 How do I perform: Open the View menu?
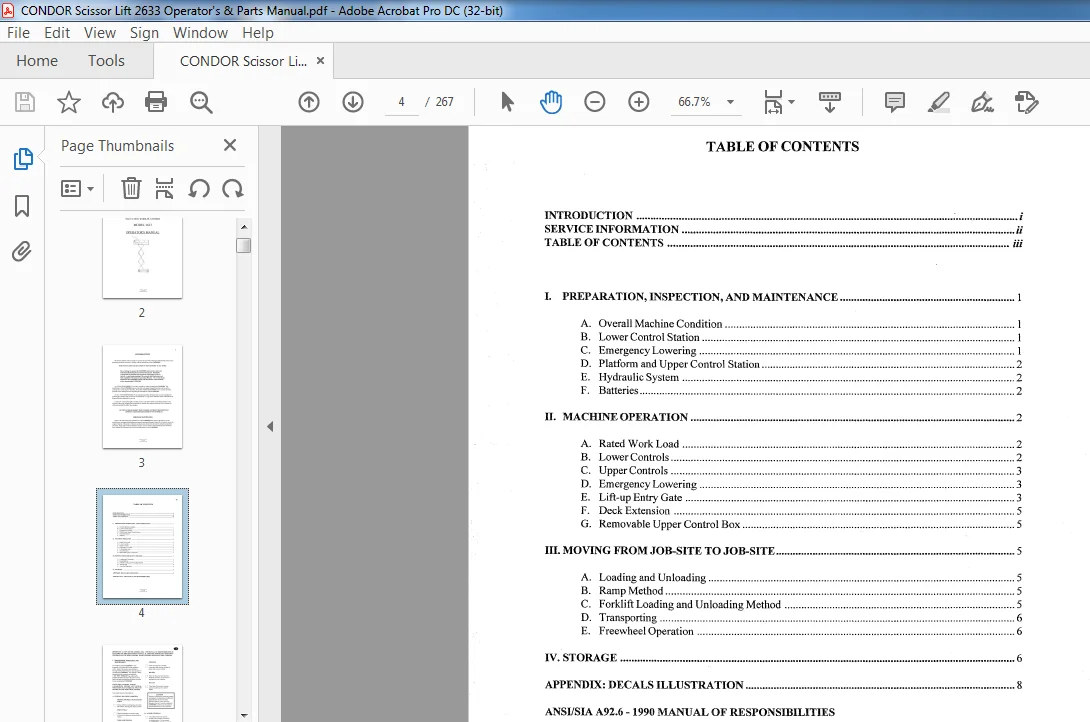tap(99, 33)
